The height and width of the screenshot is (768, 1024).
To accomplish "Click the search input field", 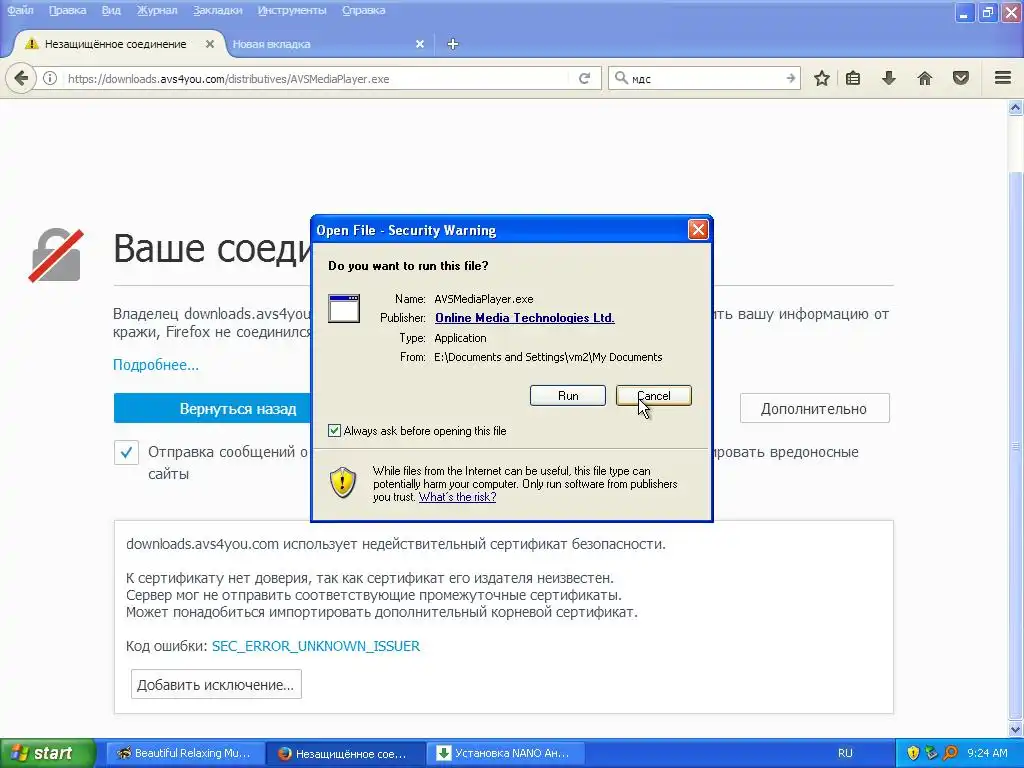I will (704, 78).
